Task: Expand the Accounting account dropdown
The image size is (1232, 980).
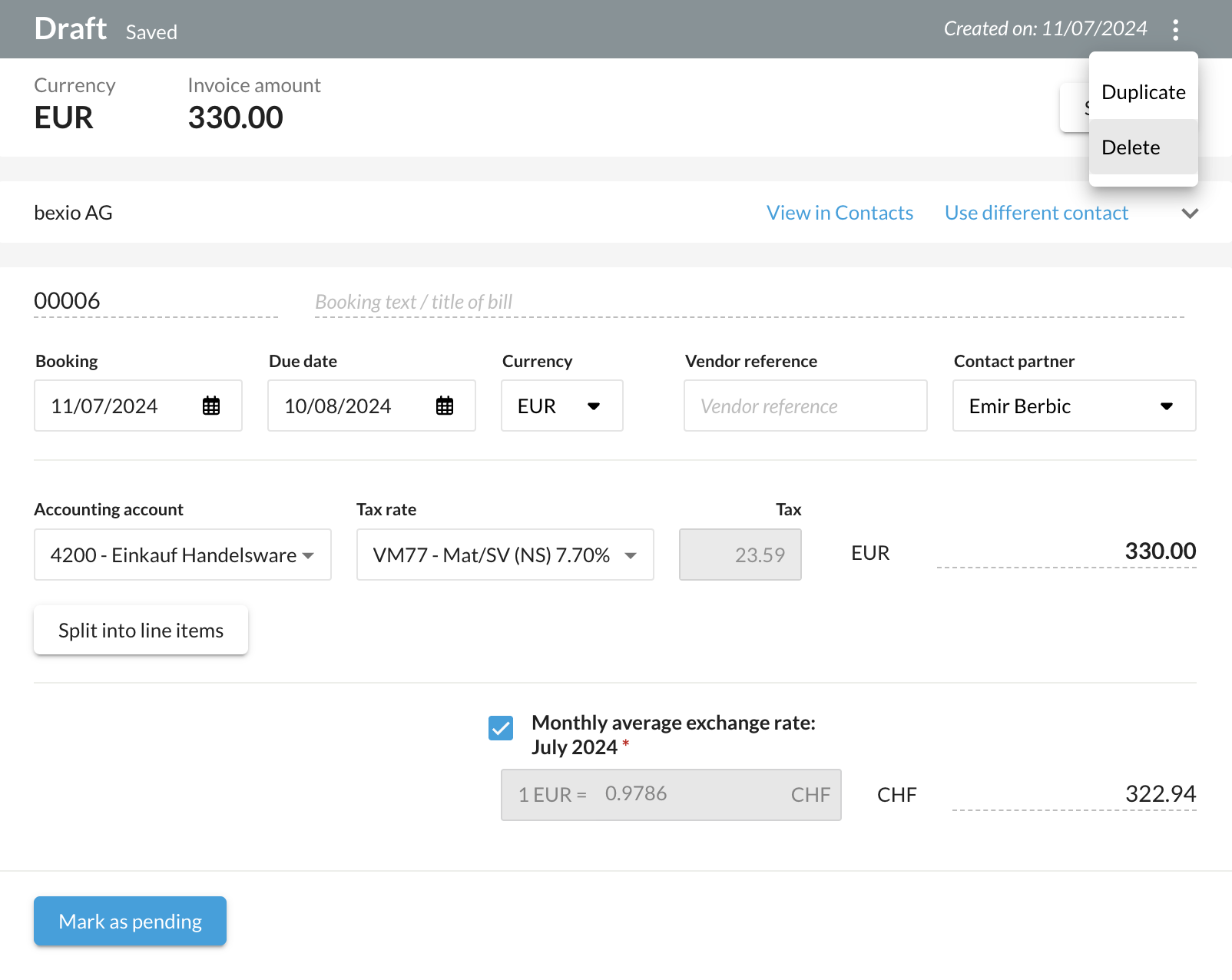Action: click(183, 555)
